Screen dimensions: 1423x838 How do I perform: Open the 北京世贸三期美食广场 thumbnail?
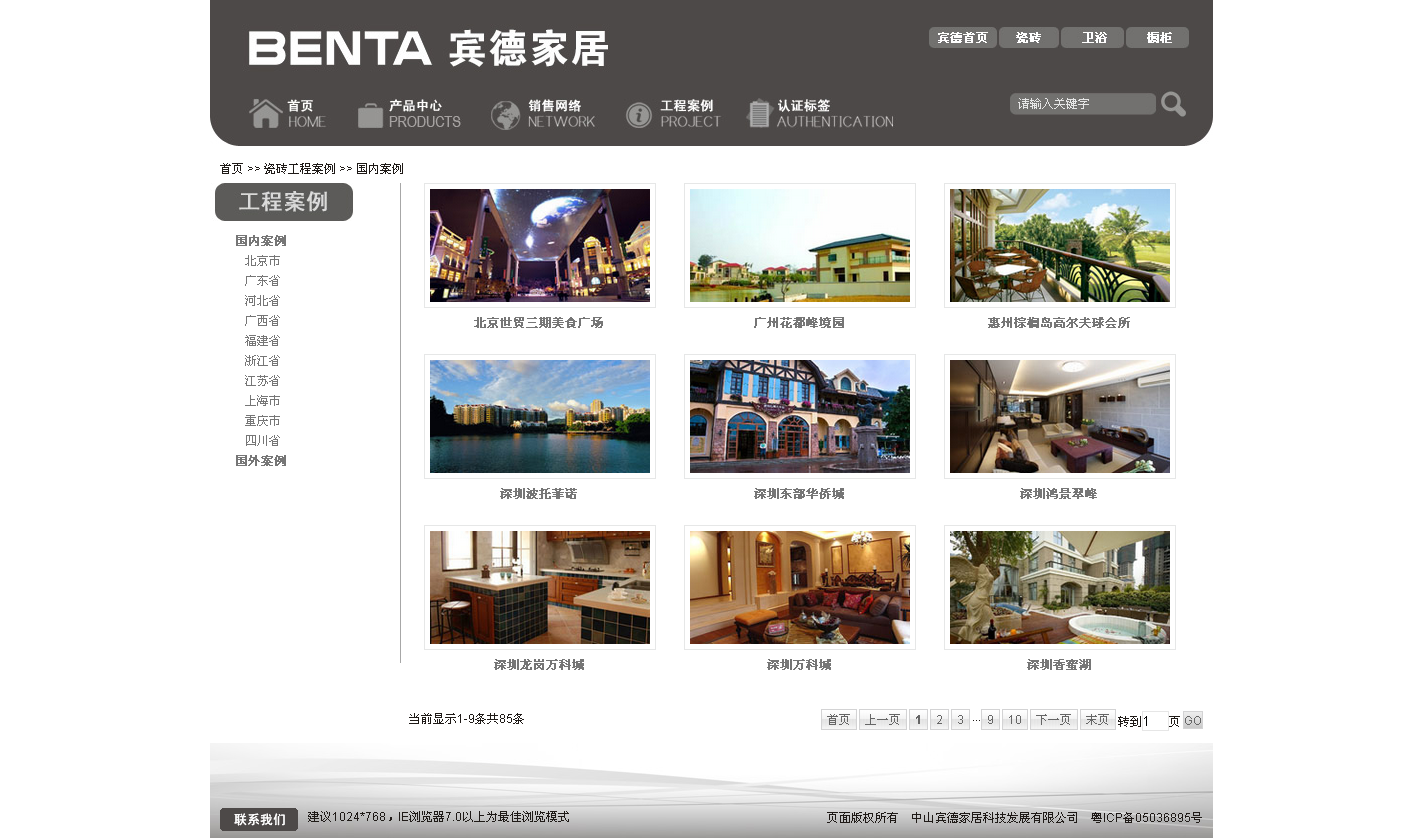(x=540, y=246)
